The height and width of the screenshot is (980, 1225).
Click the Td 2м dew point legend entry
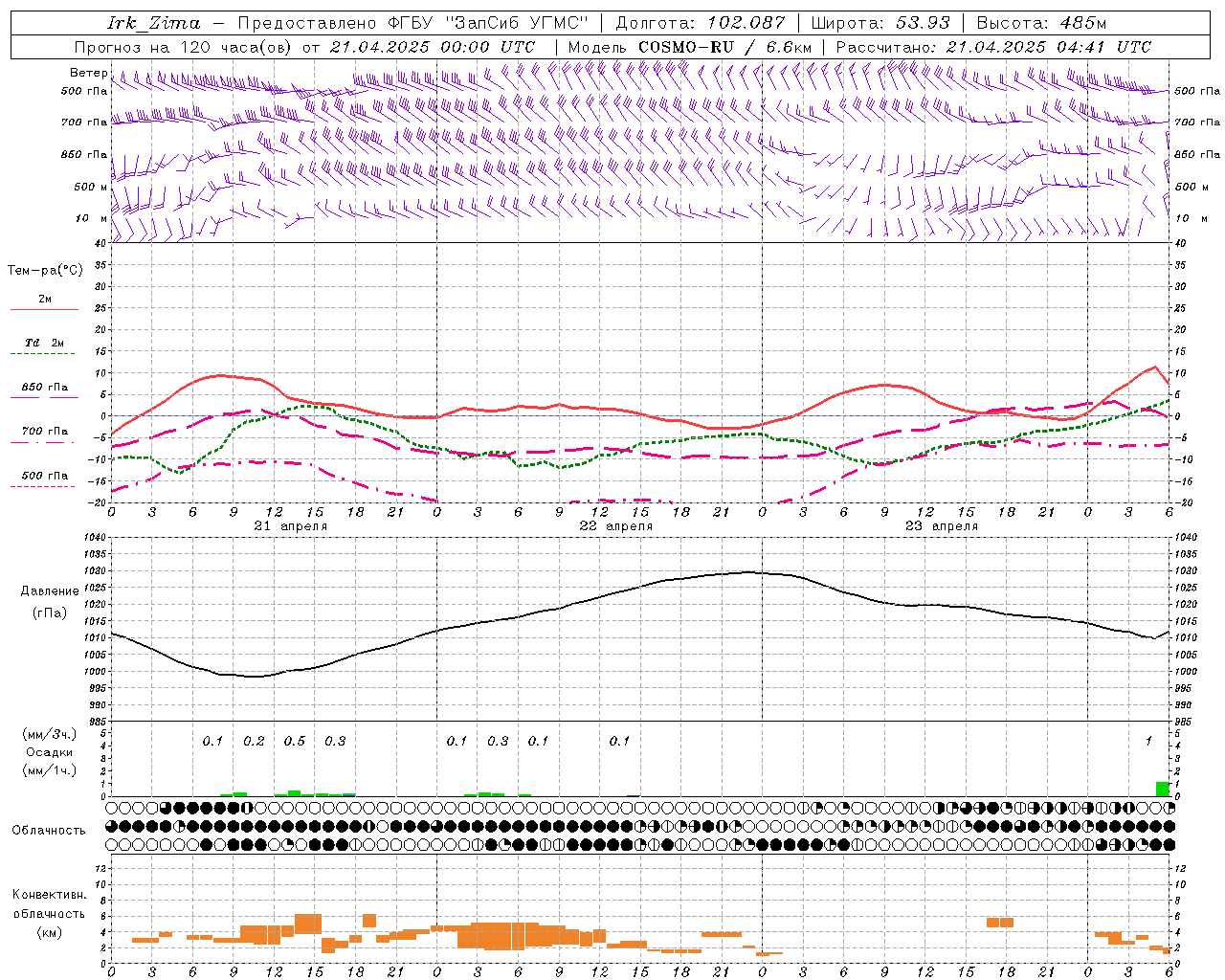click(44, 343)
